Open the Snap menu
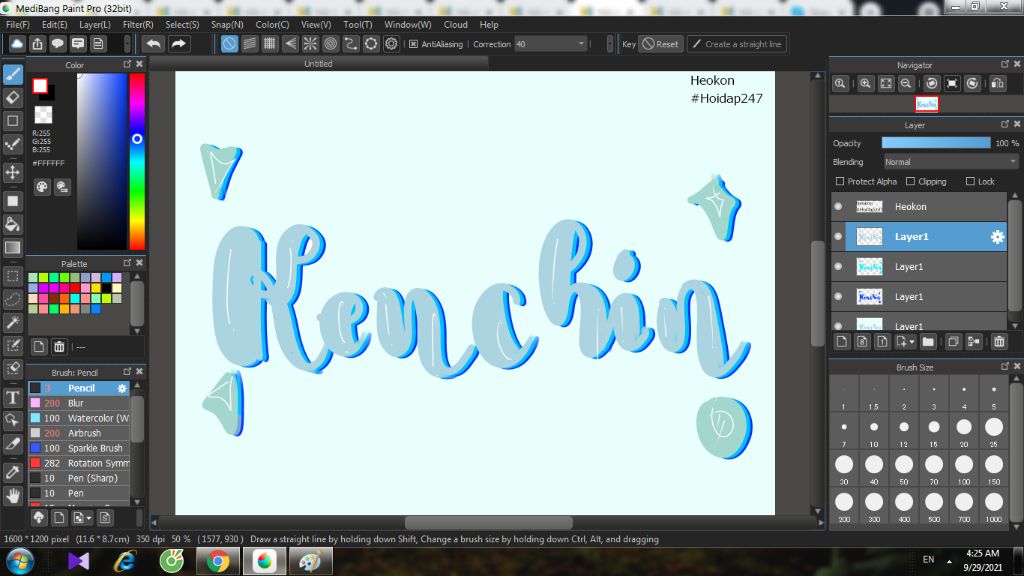This screenshot has width=1024, height=576. 227,25
